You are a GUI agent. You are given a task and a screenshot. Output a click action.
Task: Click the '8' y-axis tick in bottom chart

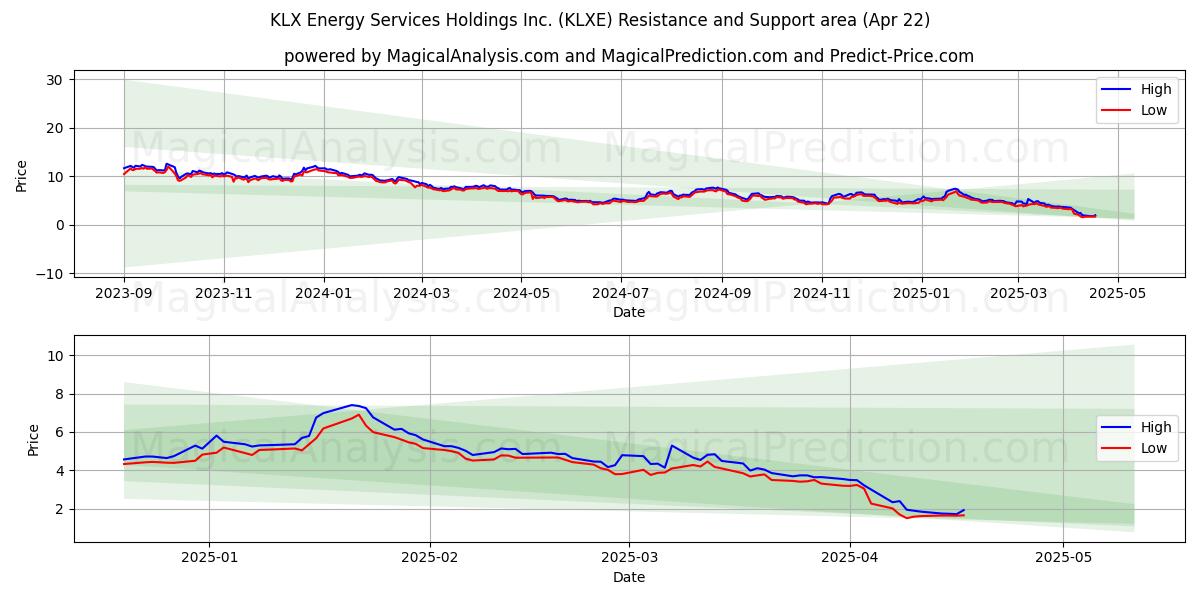tap(60, 394)
